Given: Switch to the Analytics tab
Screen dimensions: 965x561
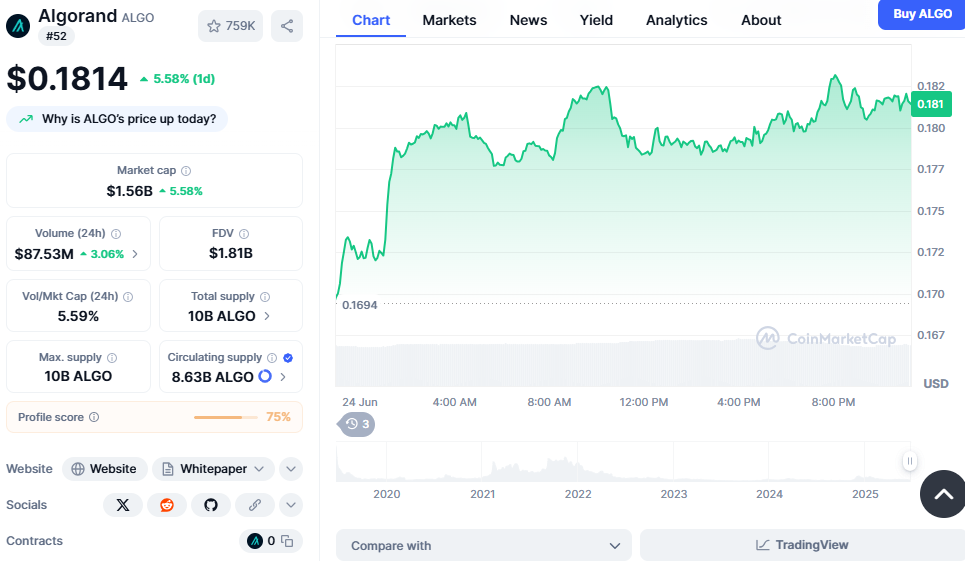Looking at the screenshot, I should point(676,20).
